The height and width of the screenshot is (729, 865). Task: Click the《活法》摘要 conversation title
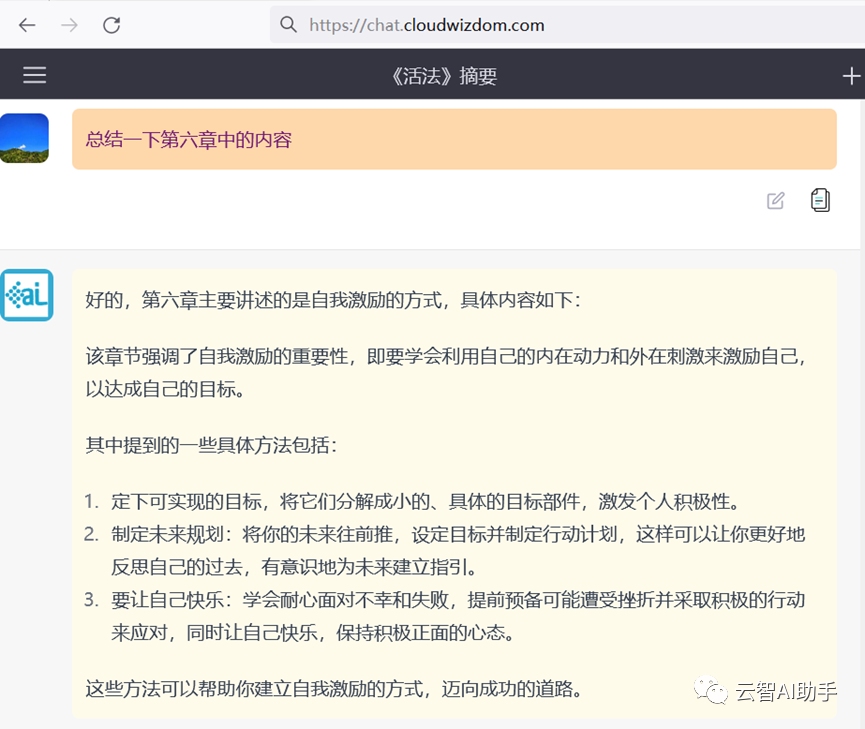444,76
